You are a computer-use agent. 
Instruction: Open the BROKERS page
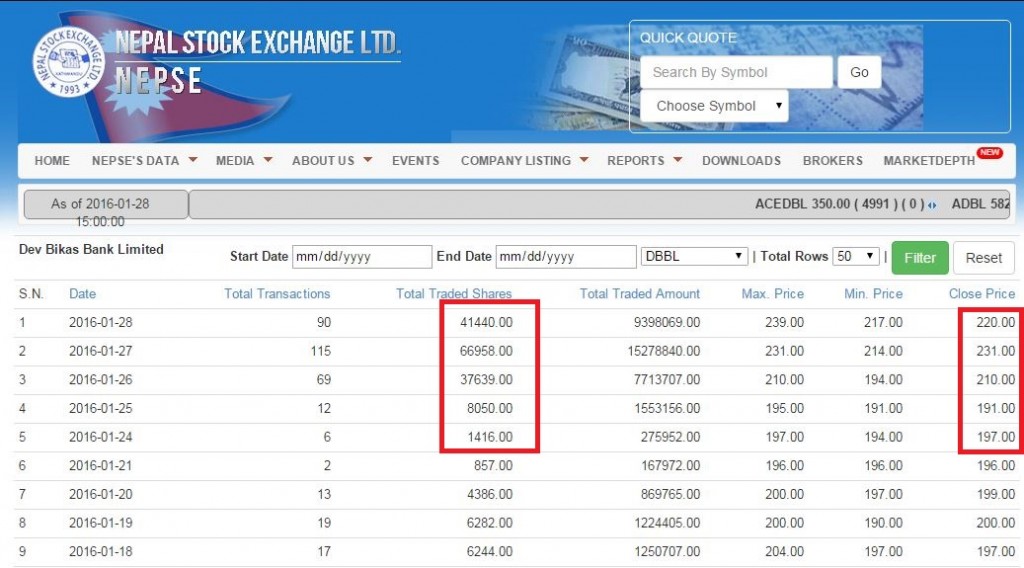832,160
